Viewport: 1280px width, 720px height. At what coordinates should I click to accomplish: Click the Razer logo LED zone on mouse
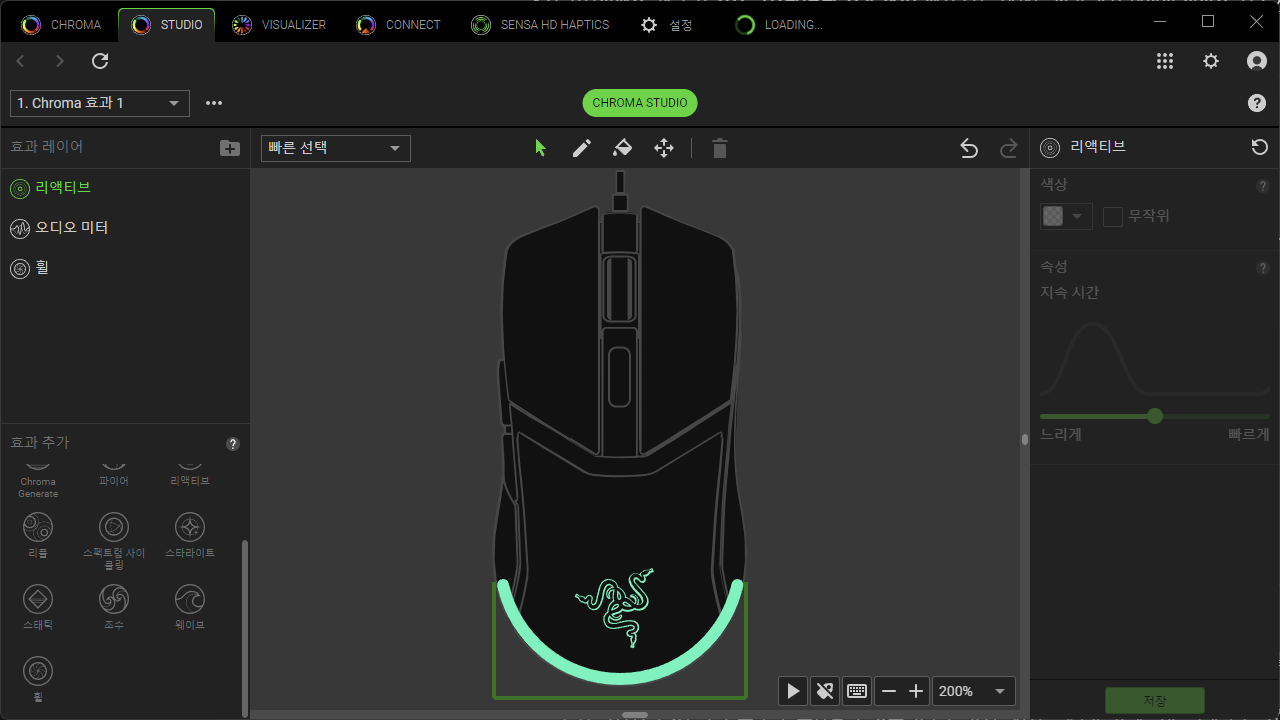(x=615, y=606)
